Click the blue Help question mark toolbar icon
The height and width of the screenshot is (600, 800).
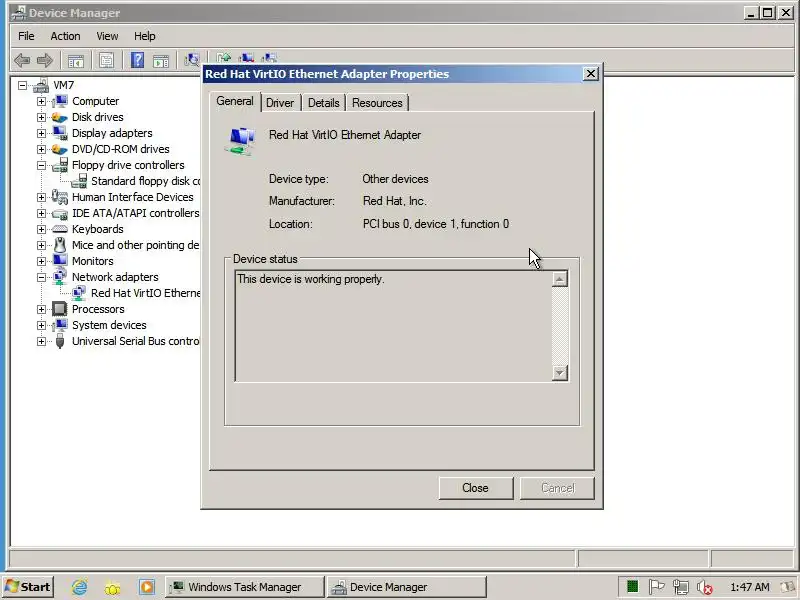click(137, 60)
